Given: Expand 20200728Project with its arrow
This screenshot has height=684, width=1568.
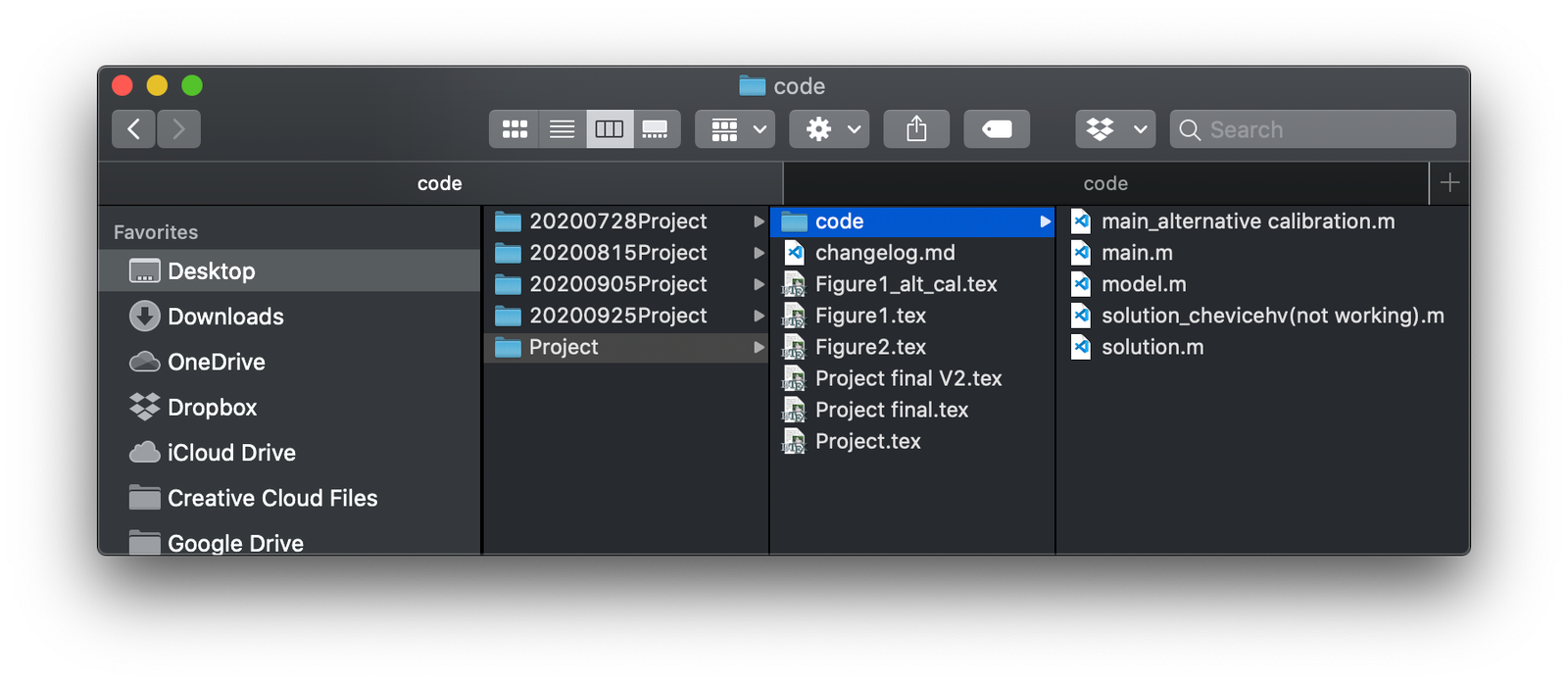Looking at the screenshot, I should pos(758,221).
